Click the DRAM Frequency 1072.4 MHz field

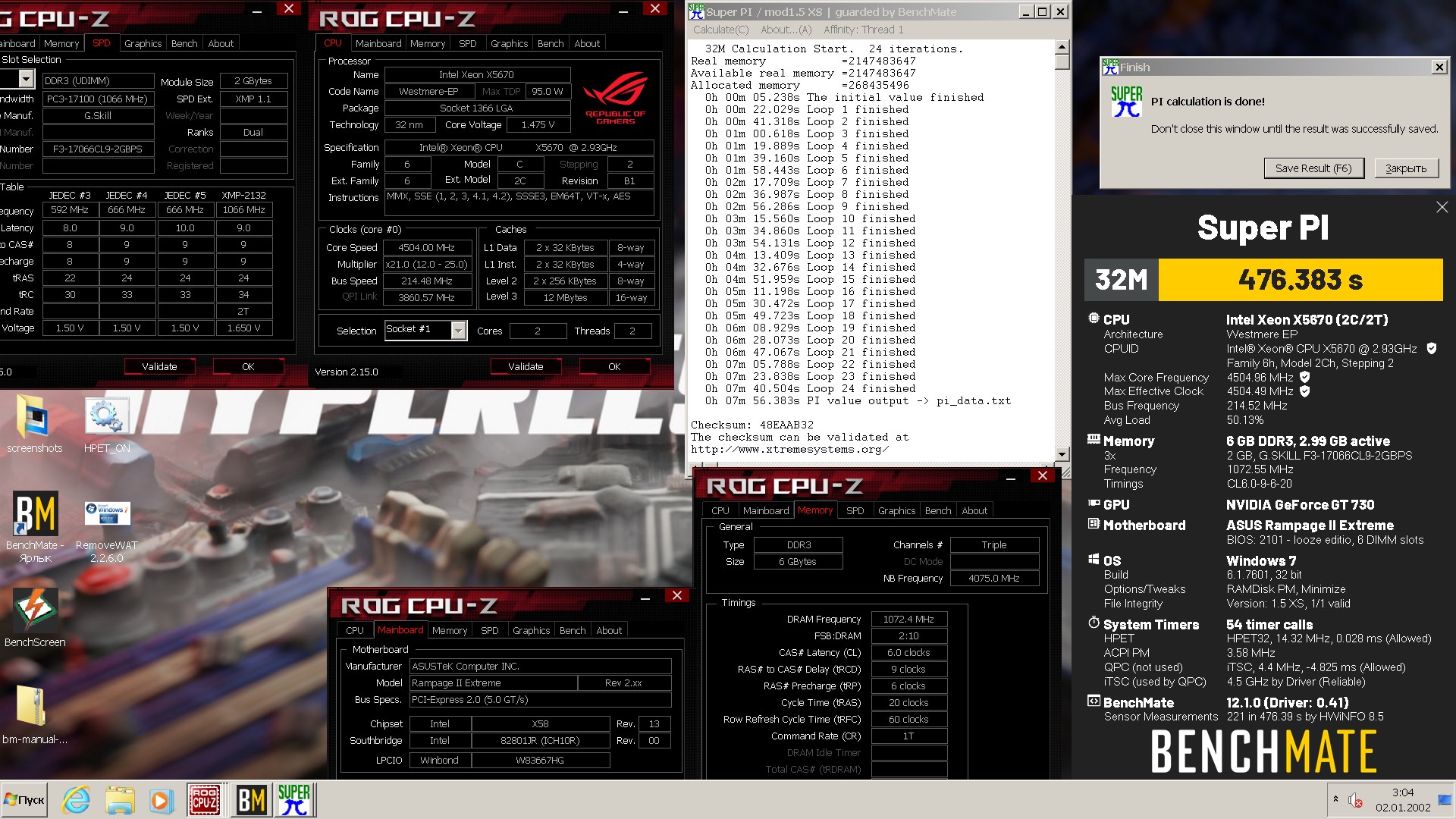(x=908, y=619)
